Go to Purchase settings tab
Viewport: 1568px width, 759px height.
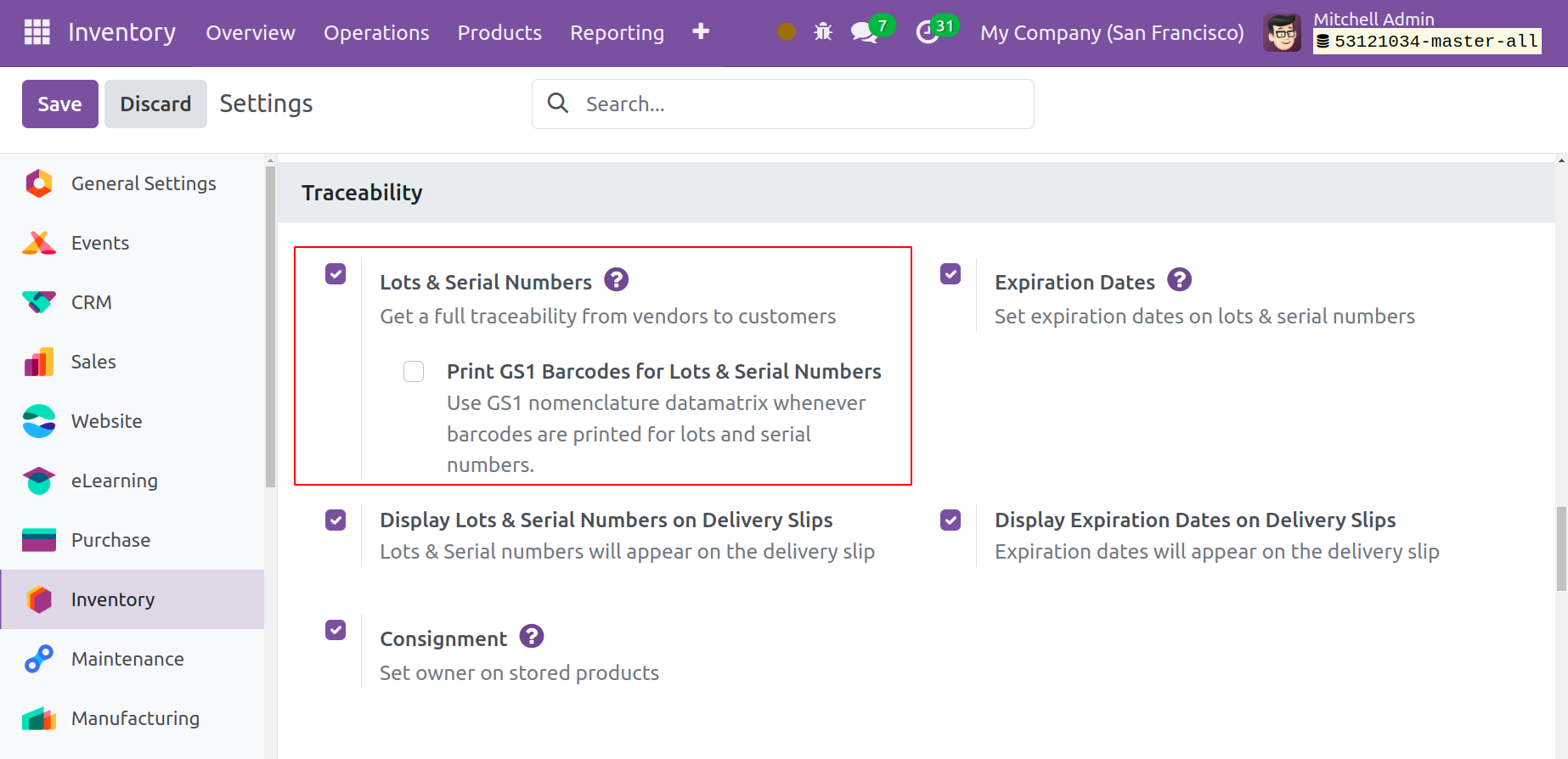point(110,540)
